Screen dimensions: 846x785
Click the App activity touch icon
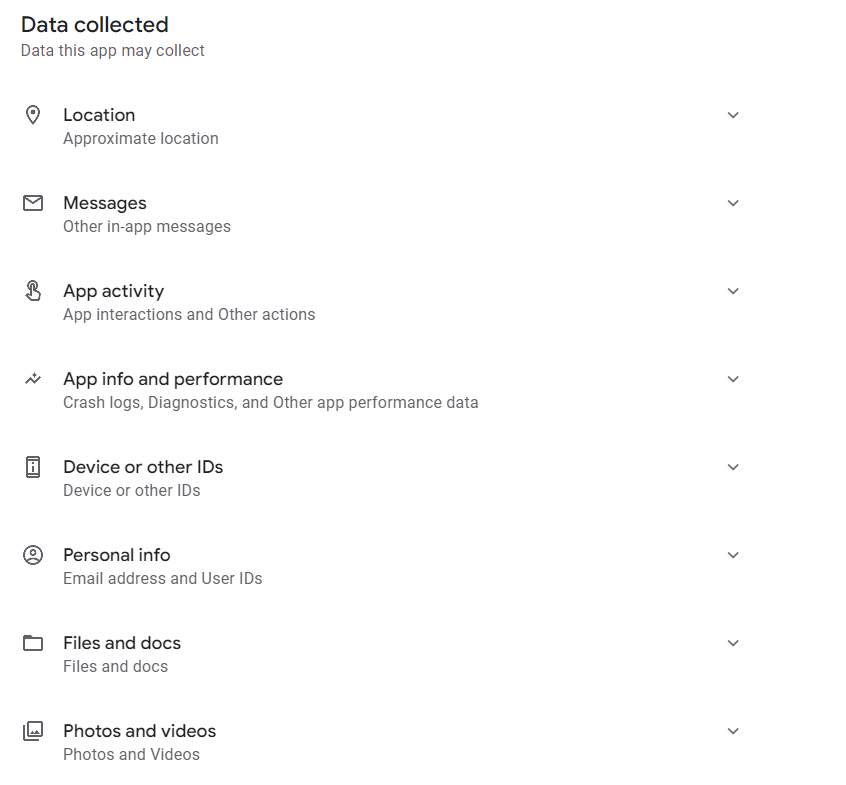[x=33, y=291]
